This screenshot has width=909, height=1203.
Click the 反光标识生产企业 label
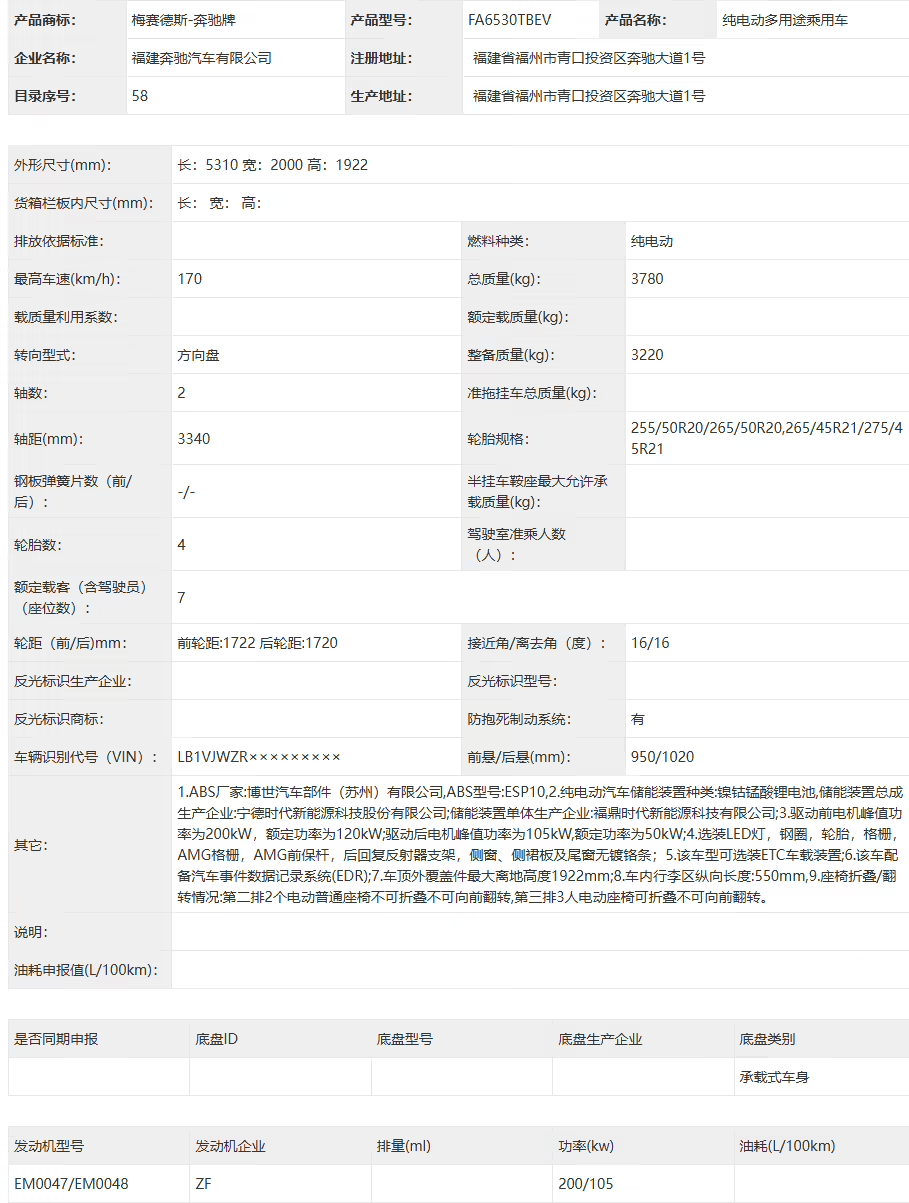click(x=73, y=681)
